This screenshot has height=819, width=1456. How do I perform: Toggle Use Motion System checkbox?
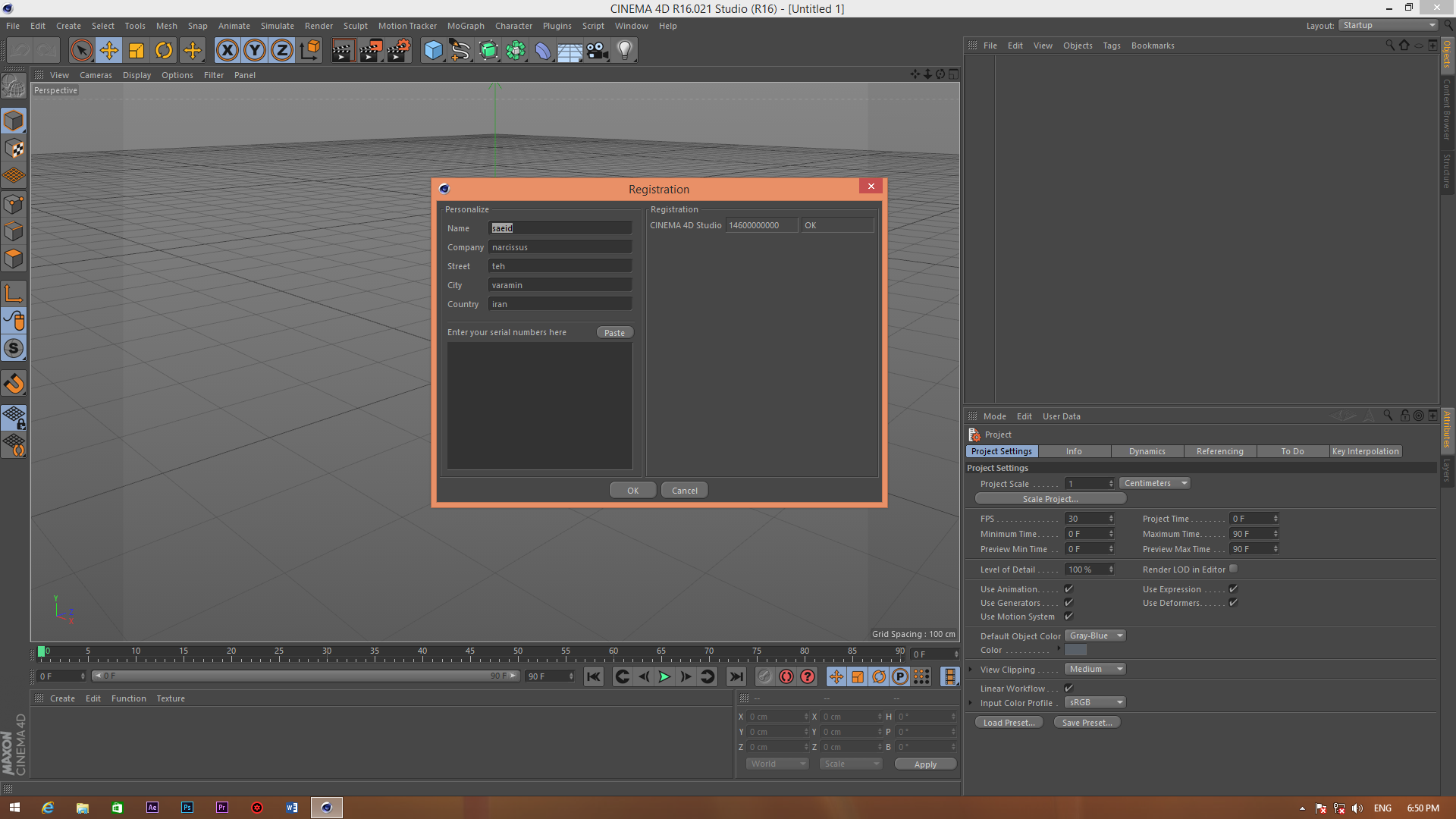pos(1068,617)
